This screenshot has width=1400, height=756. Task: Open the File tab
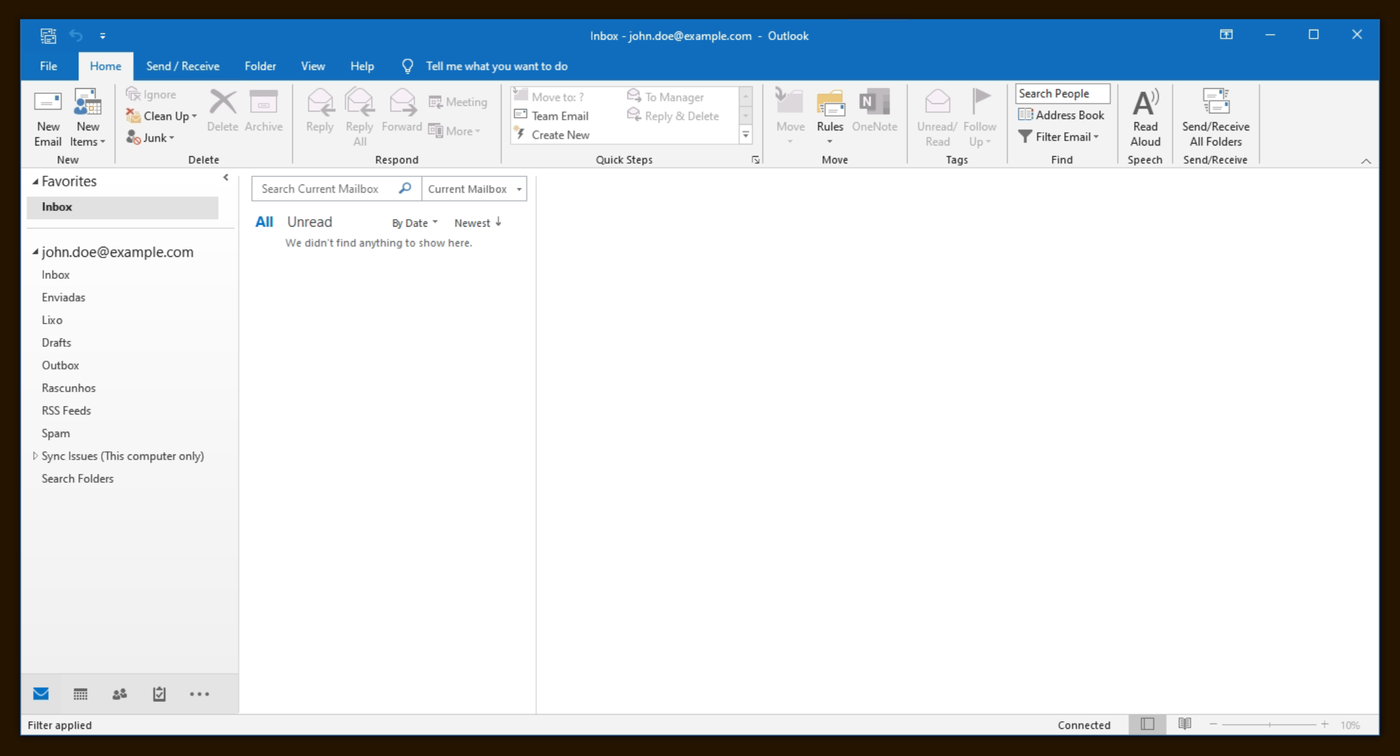(x=48, y=66)
